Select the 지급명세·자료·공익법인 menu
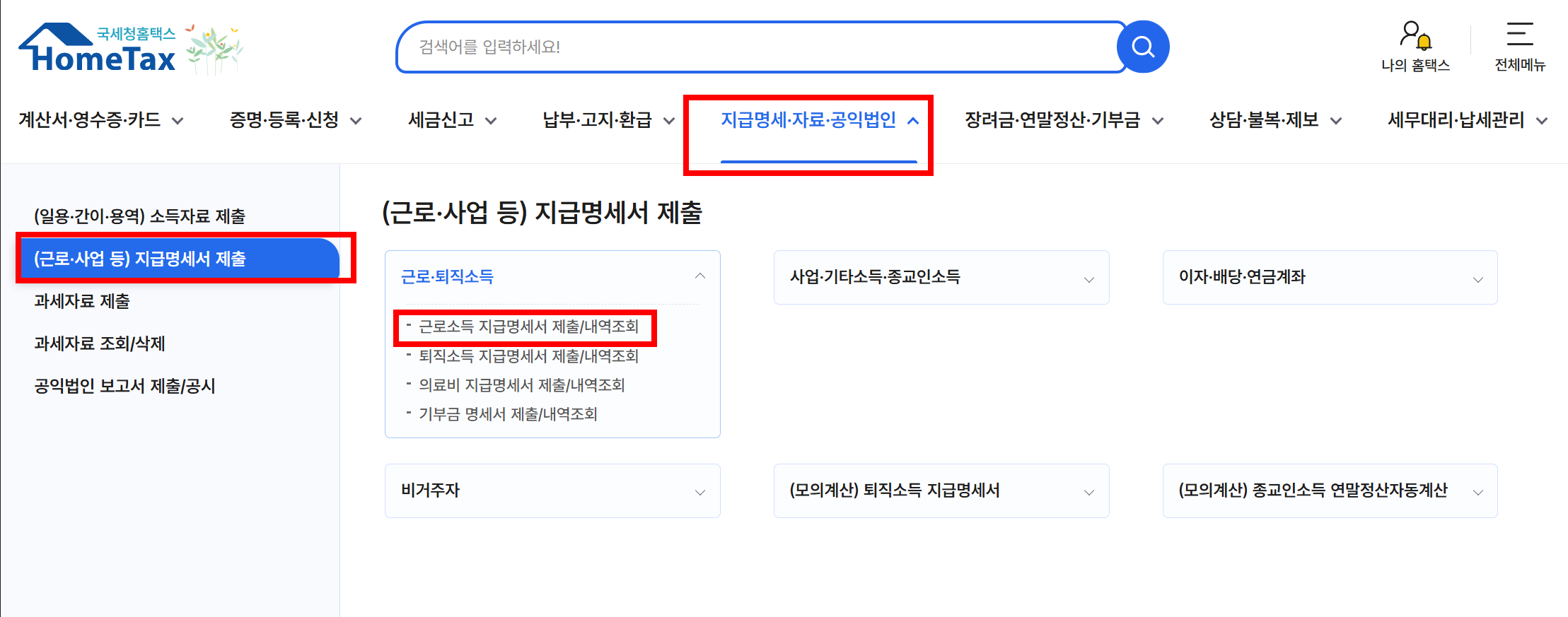The image size is (1568, 617). 808,120
